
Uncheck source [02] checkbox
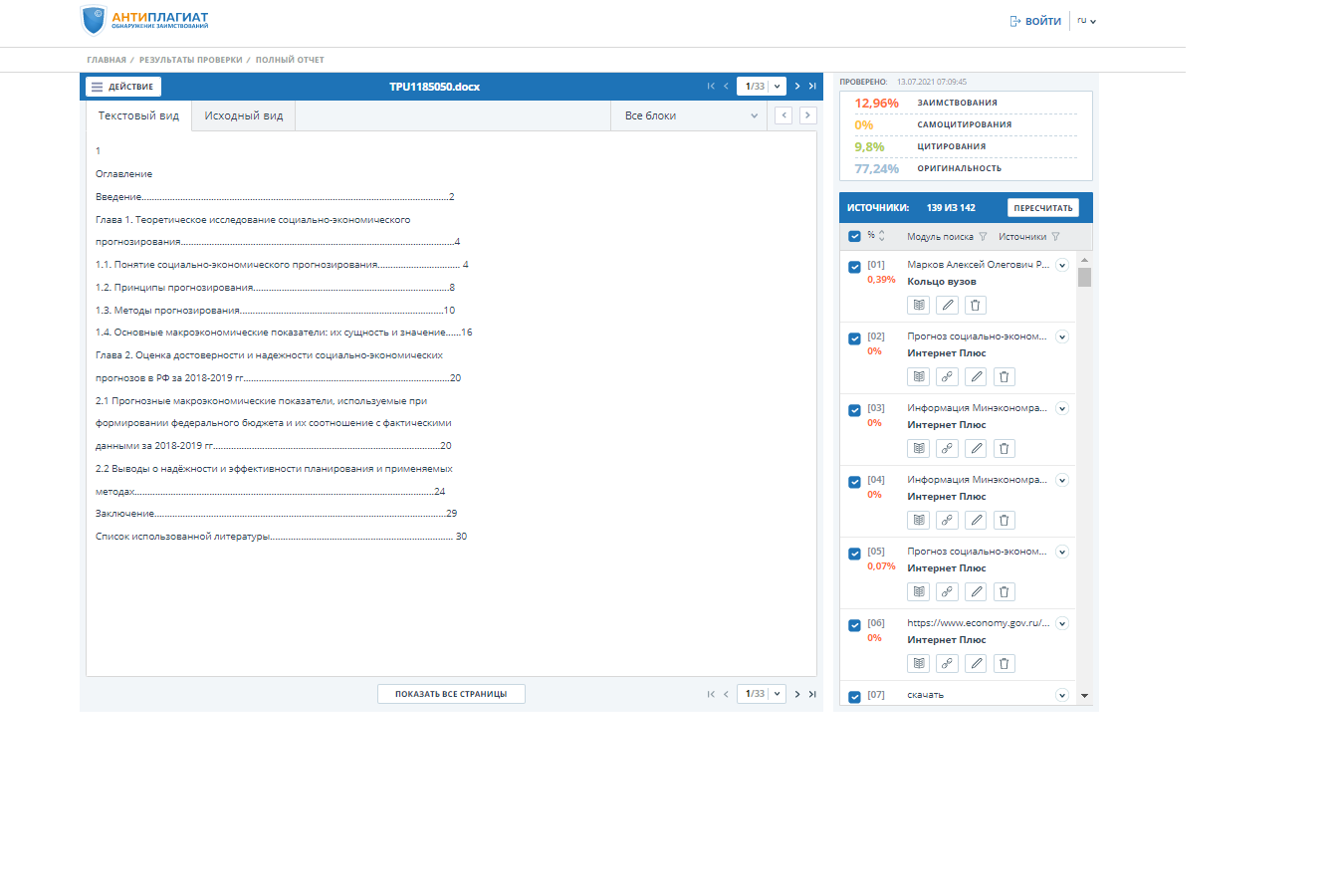(854, 338)
